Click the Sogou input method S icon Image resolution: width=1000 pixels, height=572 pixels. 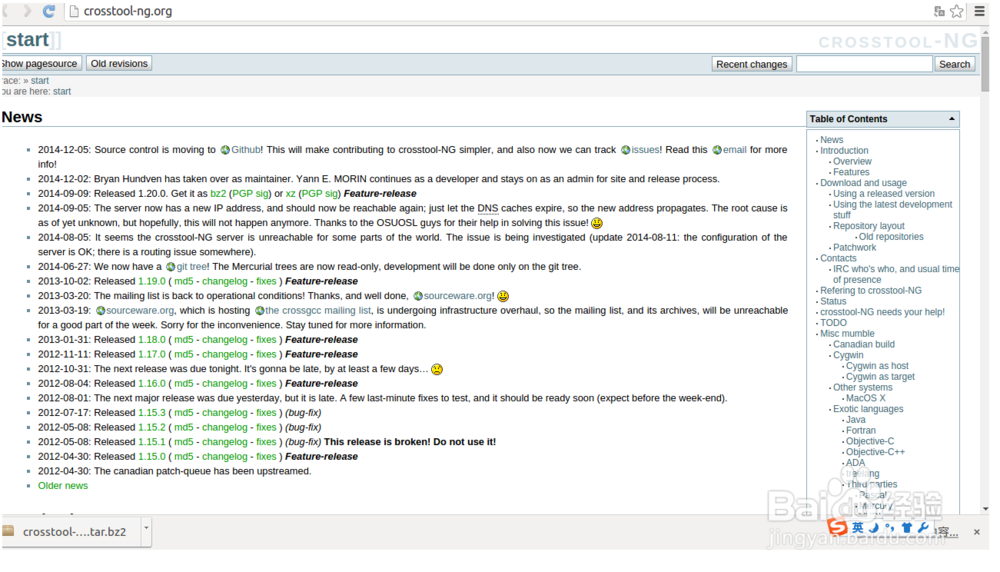(x=837, y=527)
